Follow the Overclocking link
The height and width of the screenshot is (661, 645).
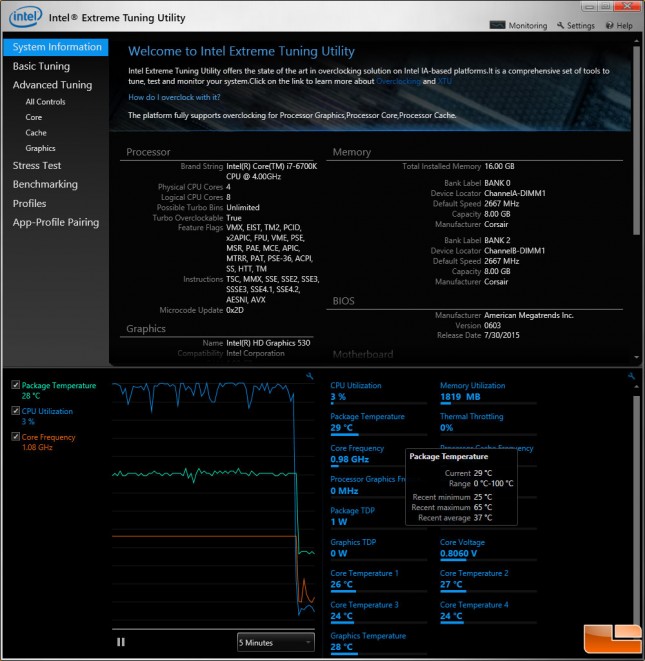pos(398,81)
